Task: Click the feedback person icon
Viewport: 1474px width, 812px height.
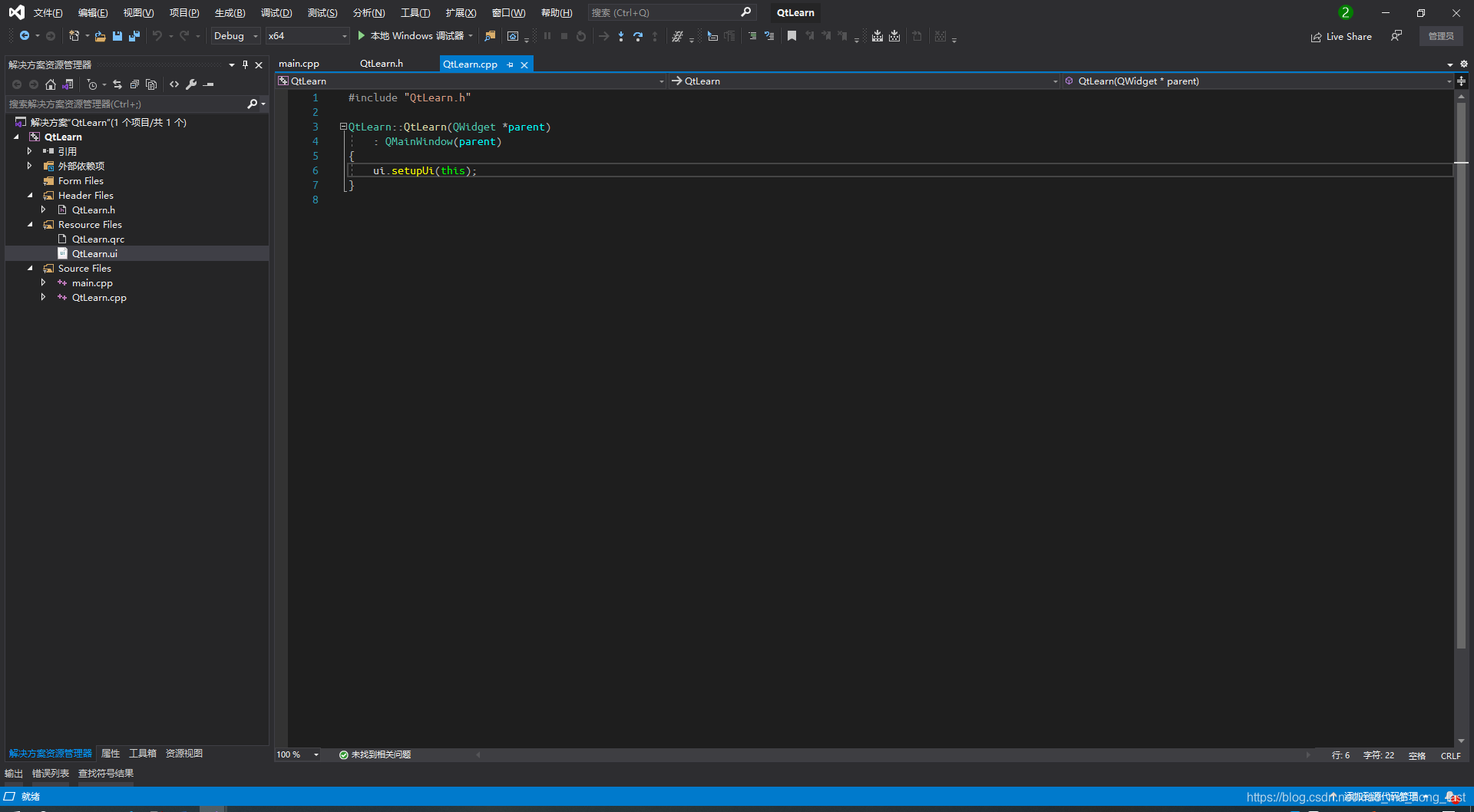Action: coord(1396,36)
